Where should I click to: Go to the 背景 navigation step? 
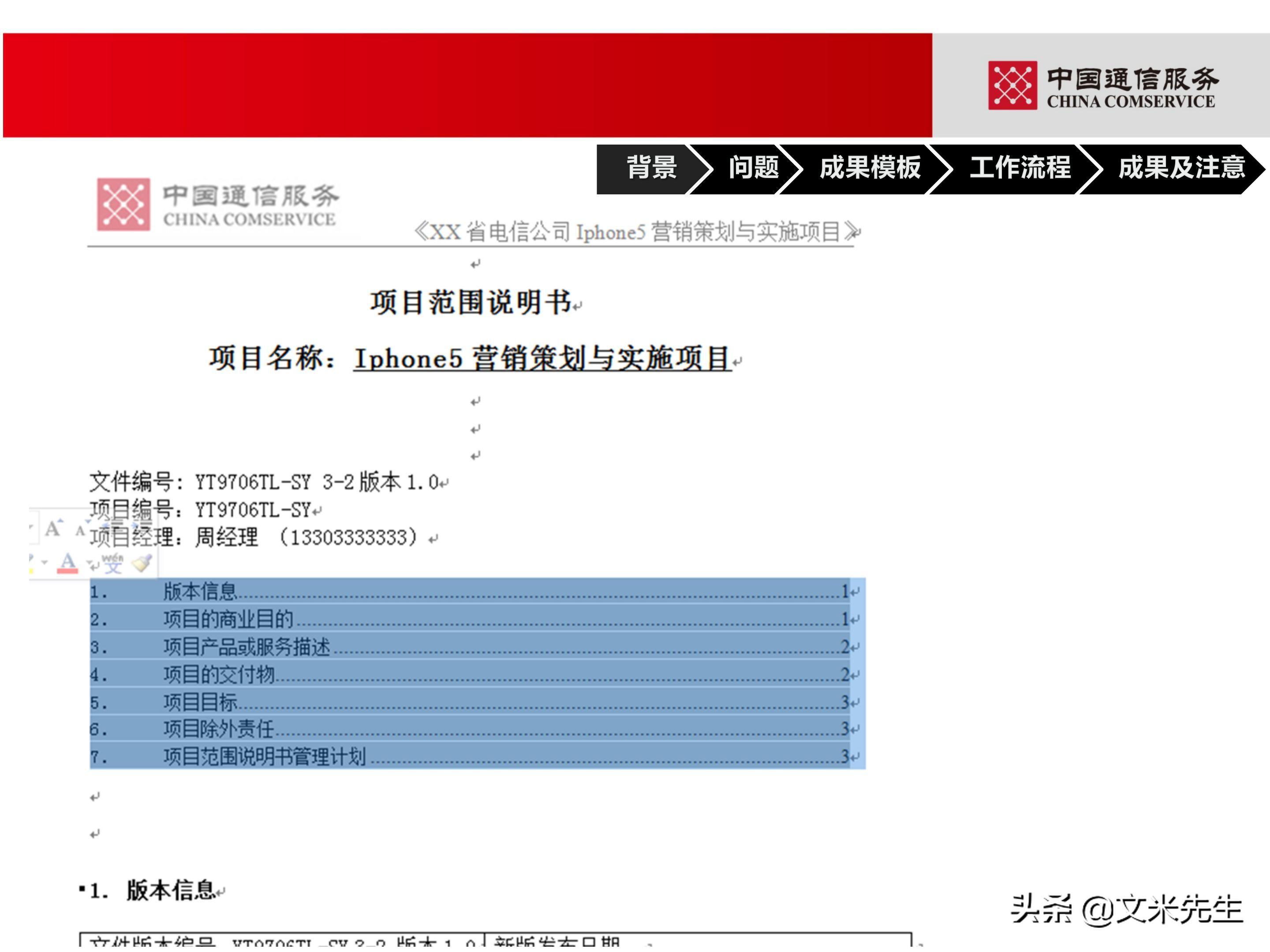pos(652,168)
